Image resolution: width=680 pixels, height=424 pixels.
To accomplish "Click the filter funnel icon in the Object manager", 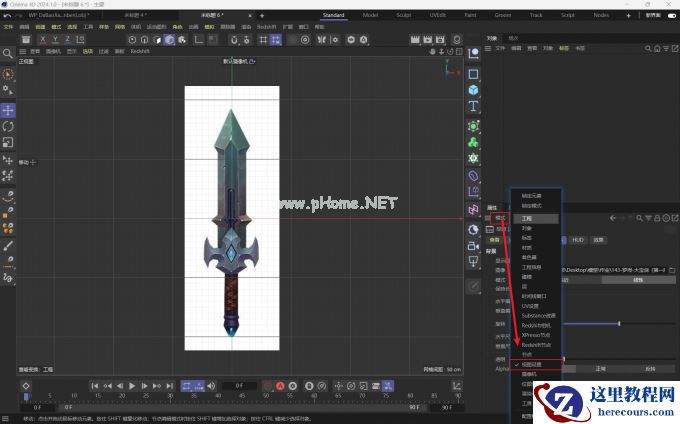I will 666,49.
